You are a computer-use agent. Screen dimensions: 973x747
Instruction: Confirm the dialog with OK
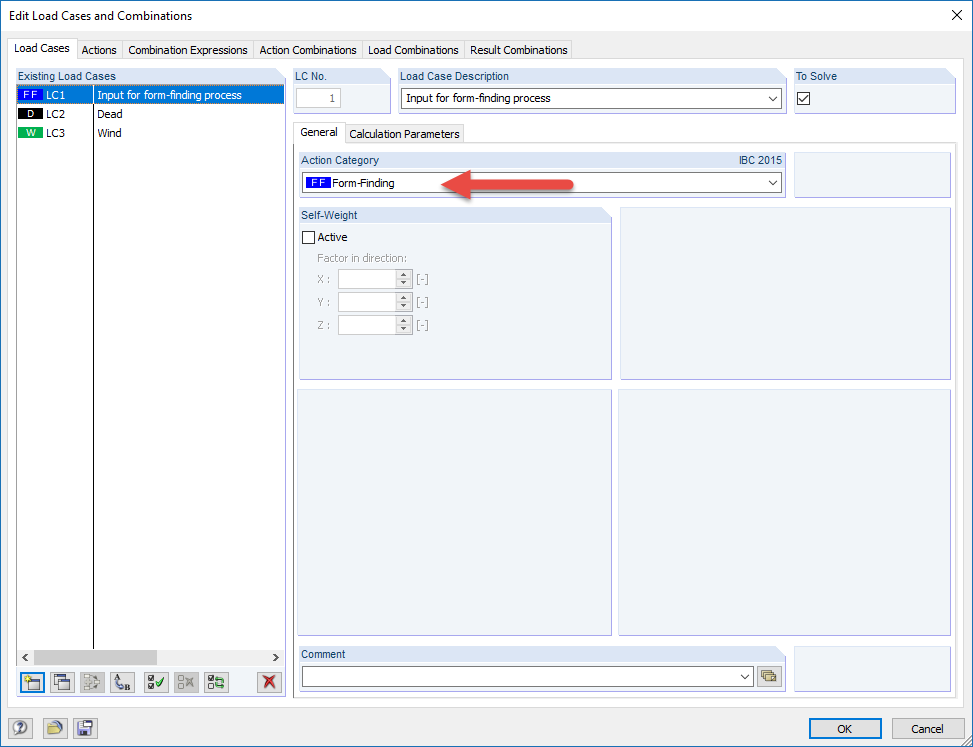845,728
